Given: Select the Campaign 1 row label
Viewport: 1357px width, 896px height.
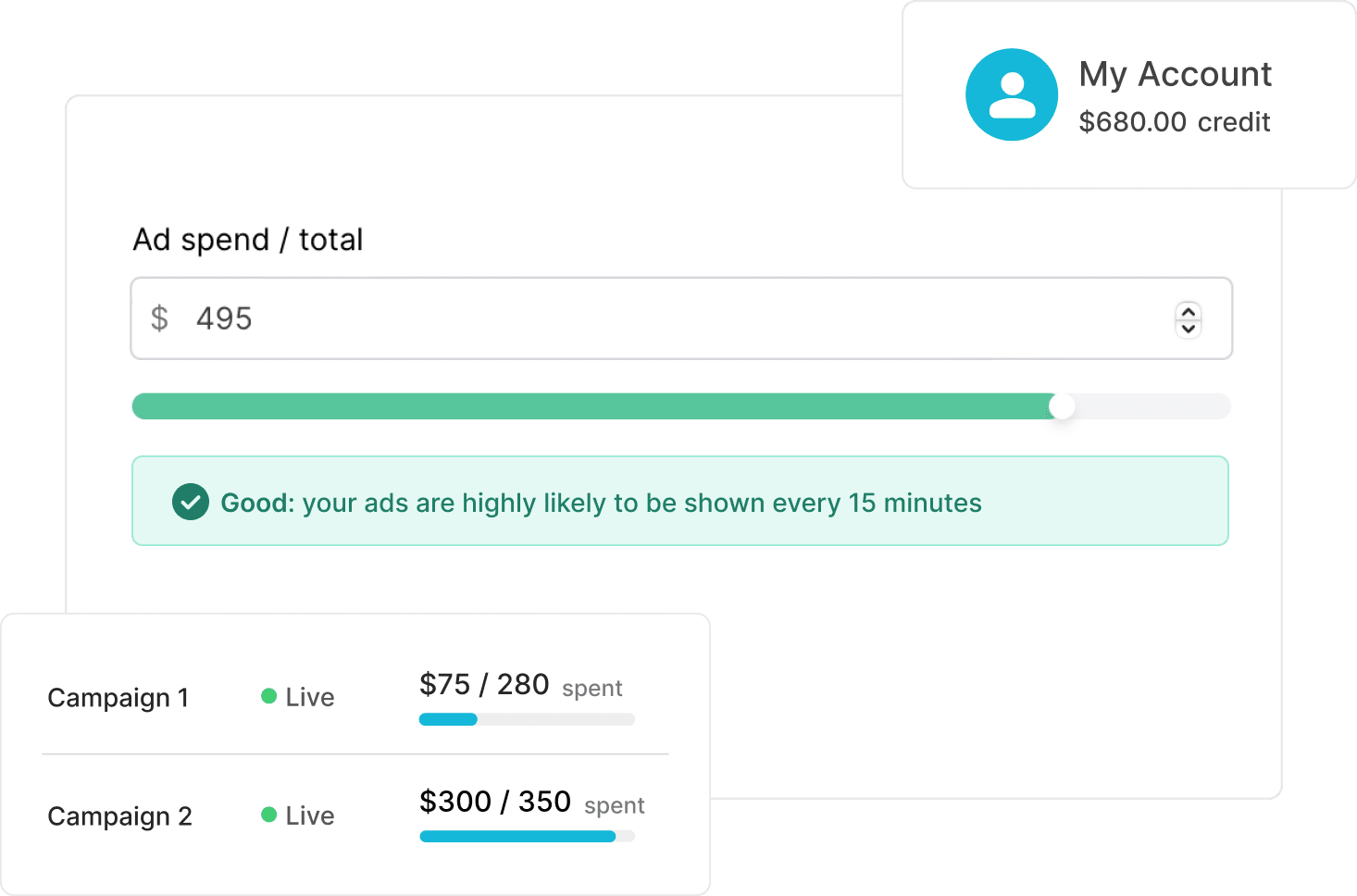Looking at the screenshot, I should 118,698.
